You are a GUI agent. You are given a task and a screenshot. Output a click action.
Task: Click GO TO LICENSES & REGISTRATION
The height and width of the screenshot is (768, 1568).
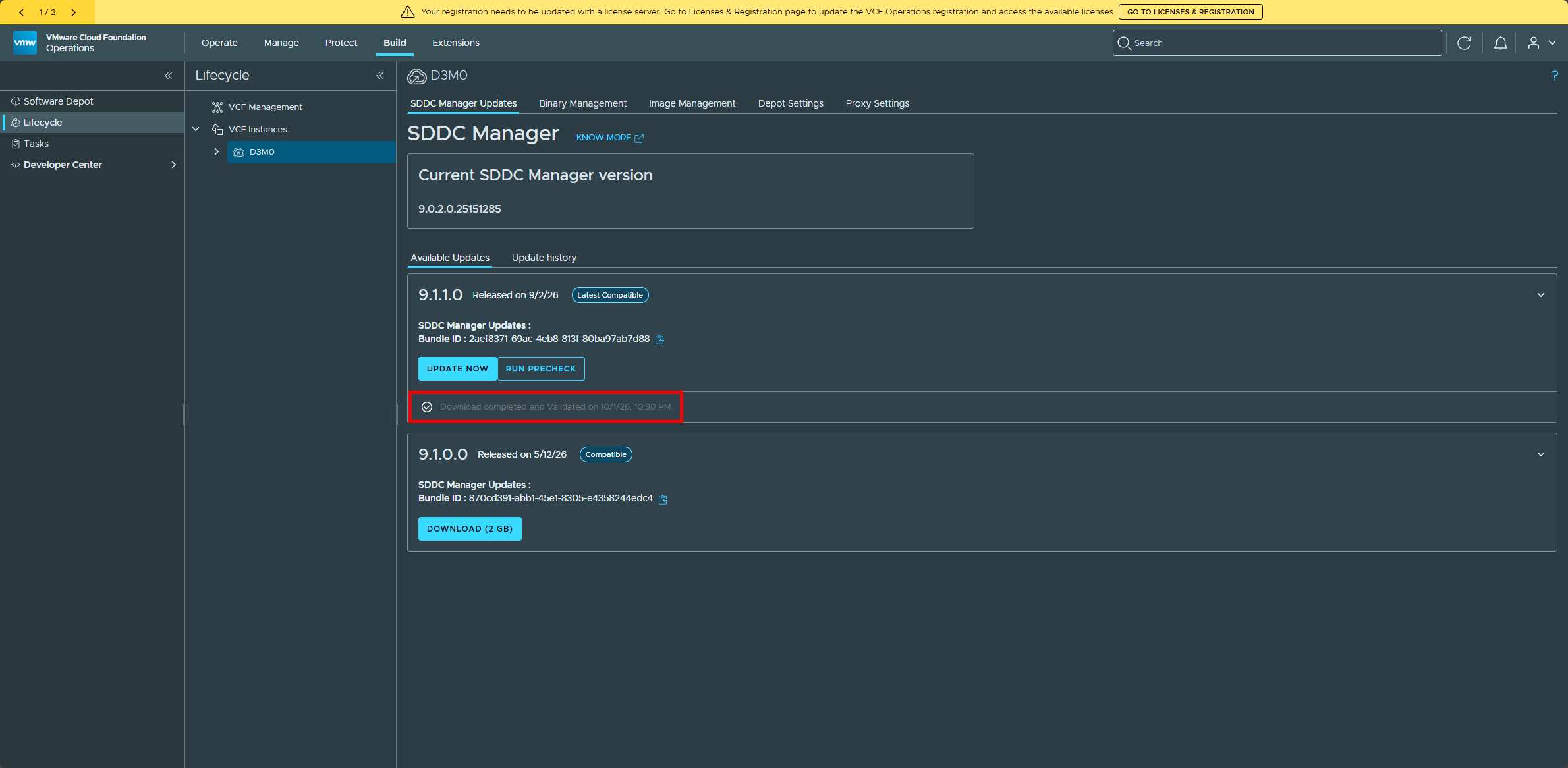click(x=1190, y=12)
